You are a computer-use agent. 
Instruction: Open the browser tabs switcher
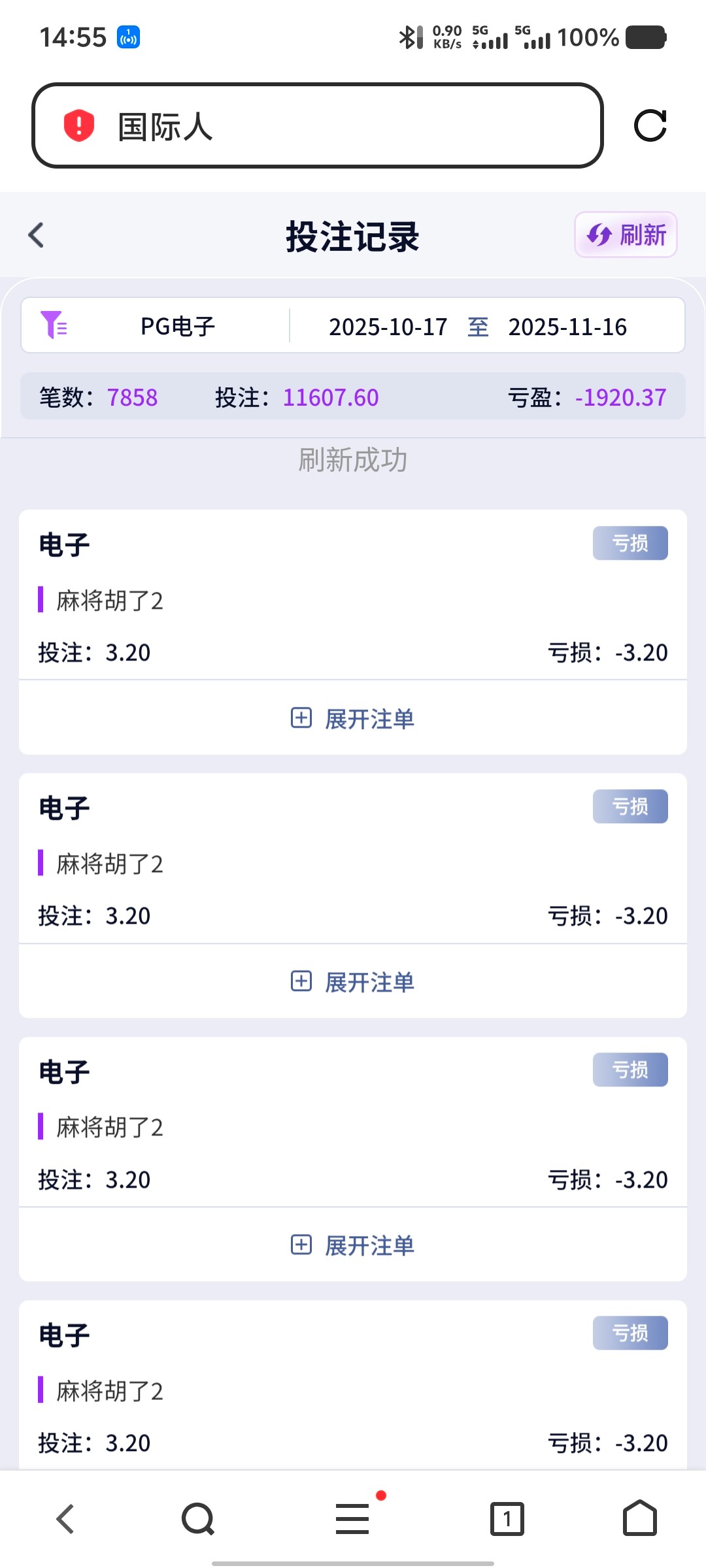pyautogui.click(x=507, y=1518)
